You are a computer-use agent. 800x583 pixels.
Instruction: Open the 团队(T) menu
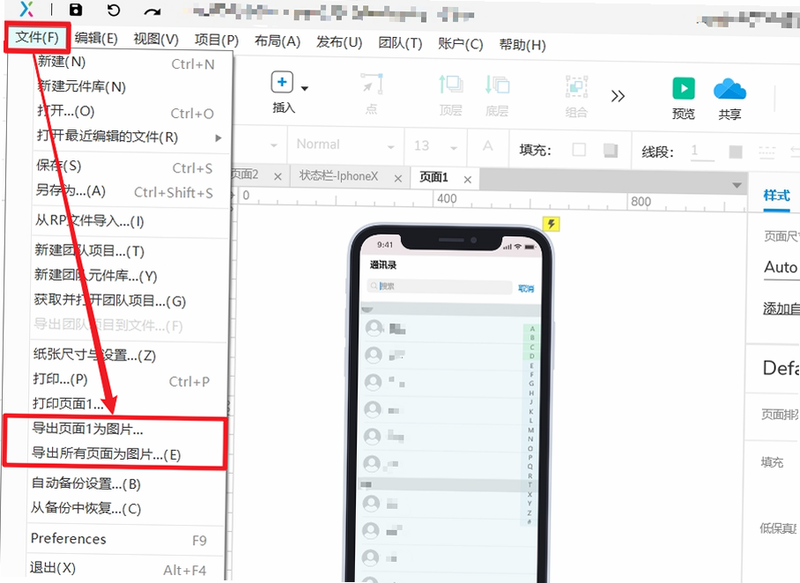click(401, 43)
